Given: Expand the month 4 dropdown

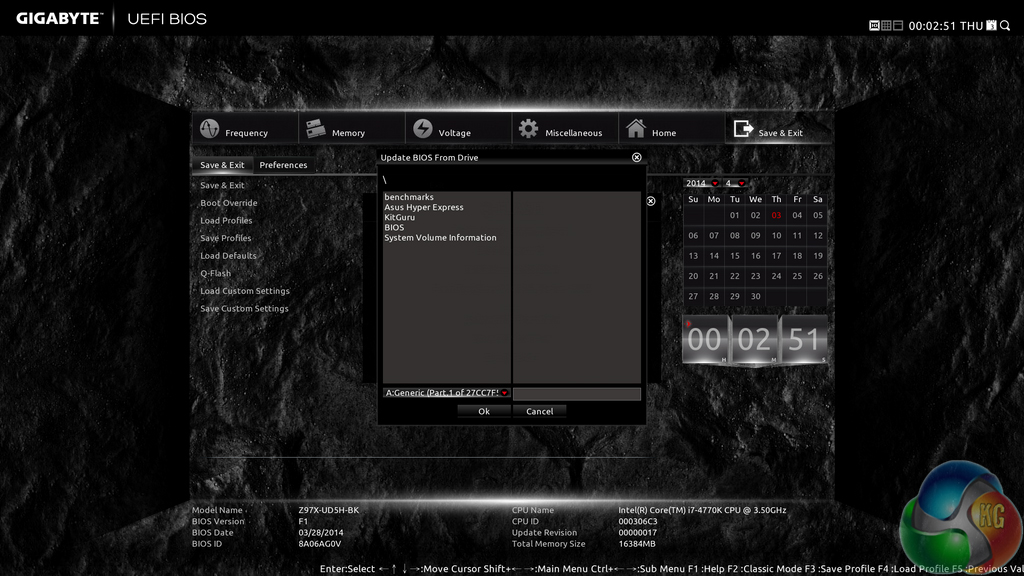Looking at the screenshot, I should coord(735,183).
